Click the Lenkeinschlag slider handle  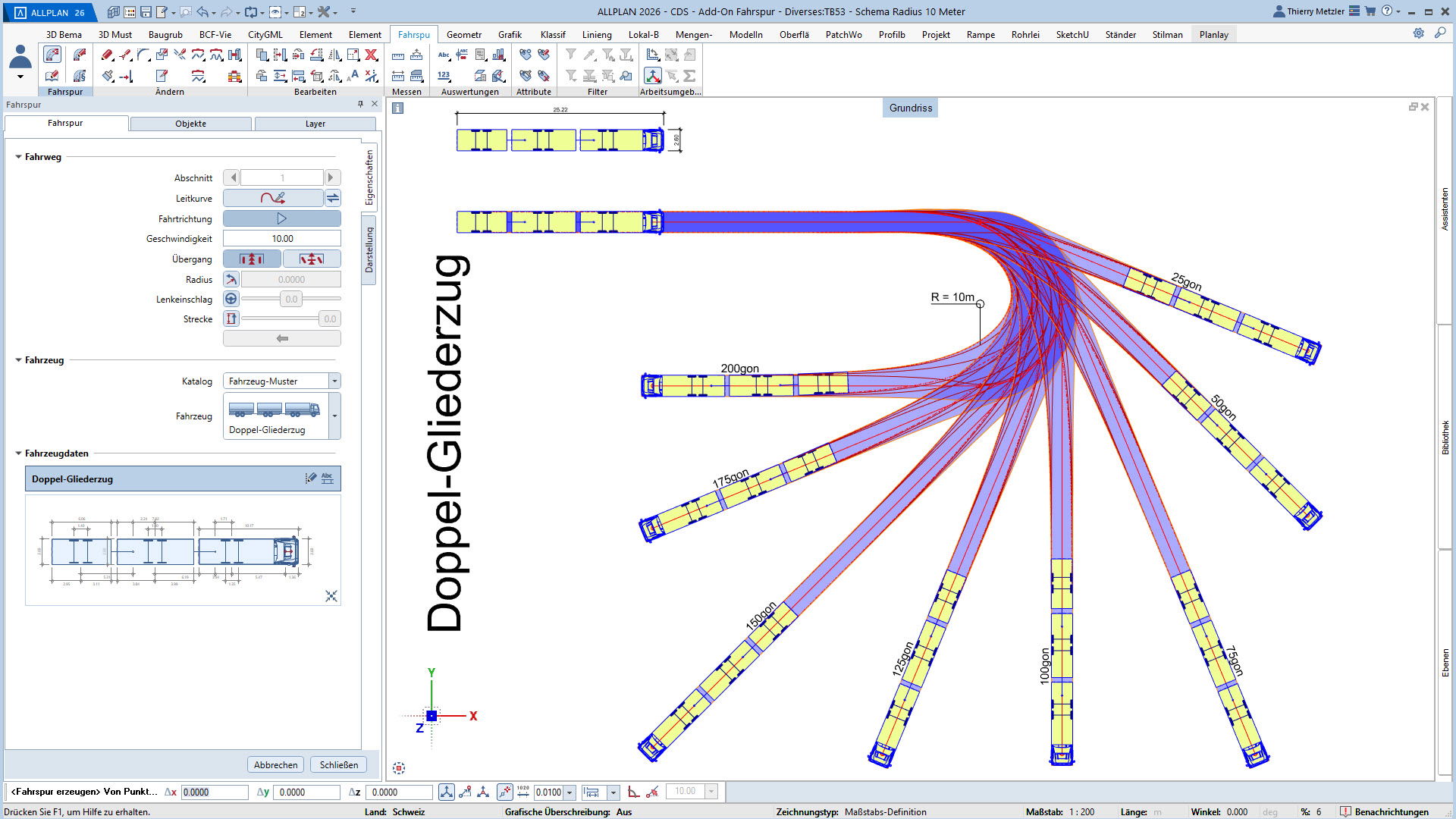click(x=291, y=299)
